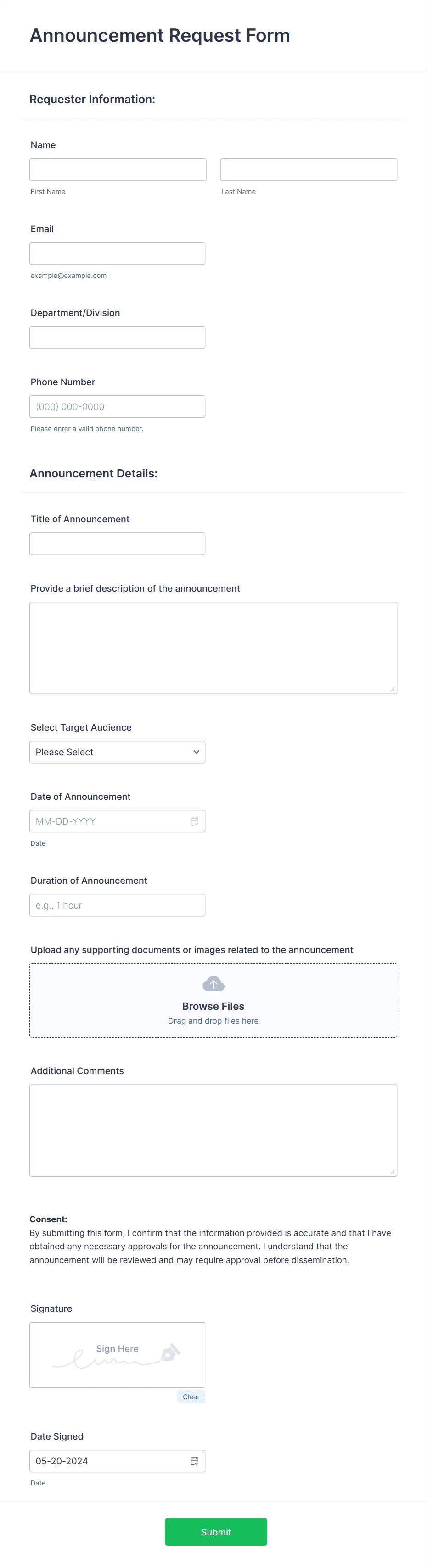427x1568 pixels.
Task: Open the calendar icon for Date of Announcement
Action: pos(194,821)
